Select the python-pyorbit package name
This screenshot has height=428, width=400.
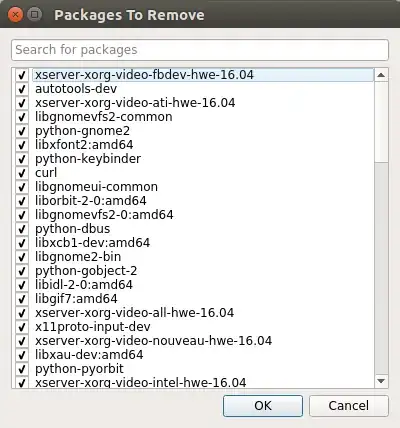[x=79, y=369]
